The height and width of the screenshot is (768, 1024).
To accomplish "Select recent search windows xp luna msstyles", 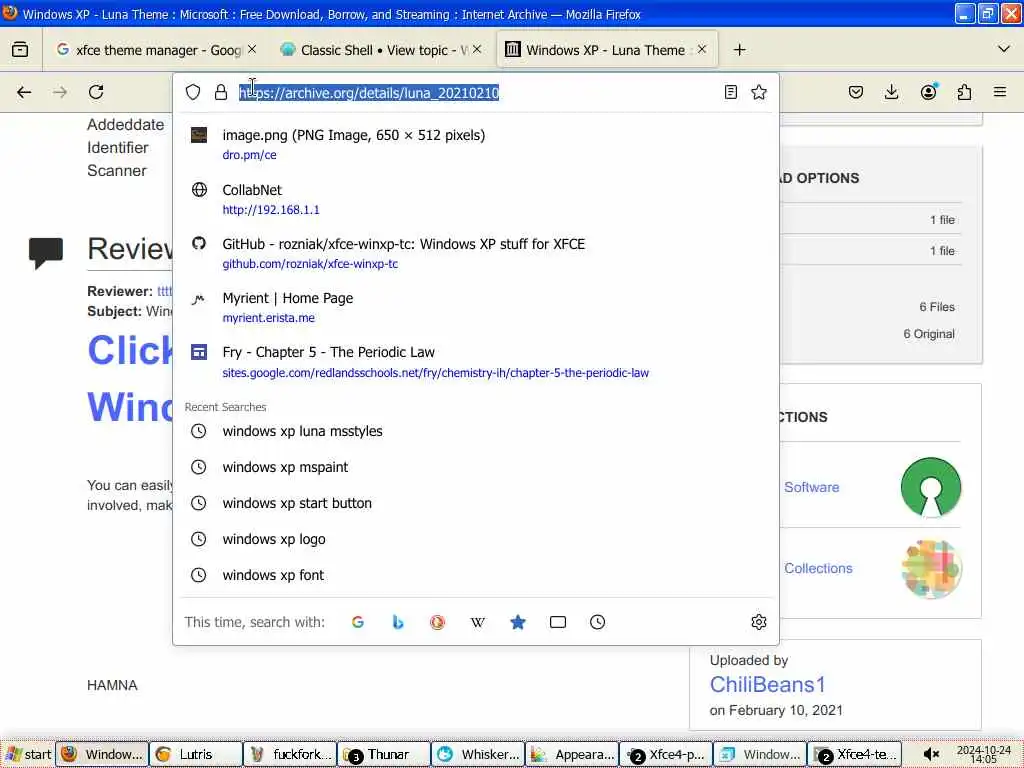I will click(476, 431).
